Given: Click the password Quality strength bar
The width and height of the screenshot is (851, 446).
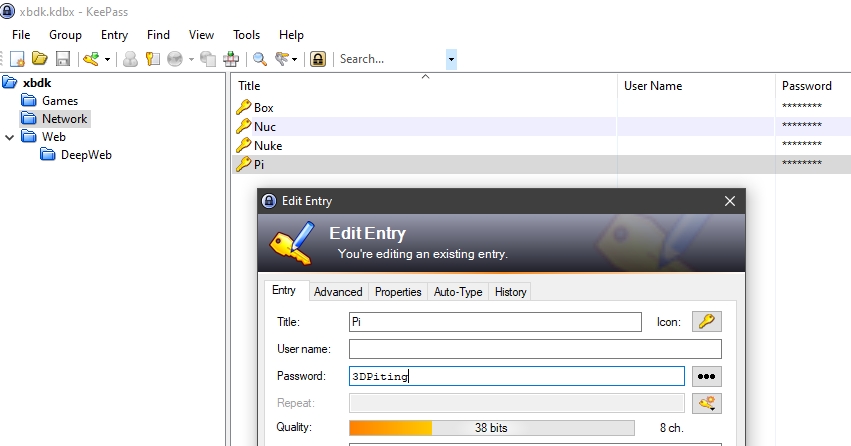Looking at the screenshot, I should [491, 428].
